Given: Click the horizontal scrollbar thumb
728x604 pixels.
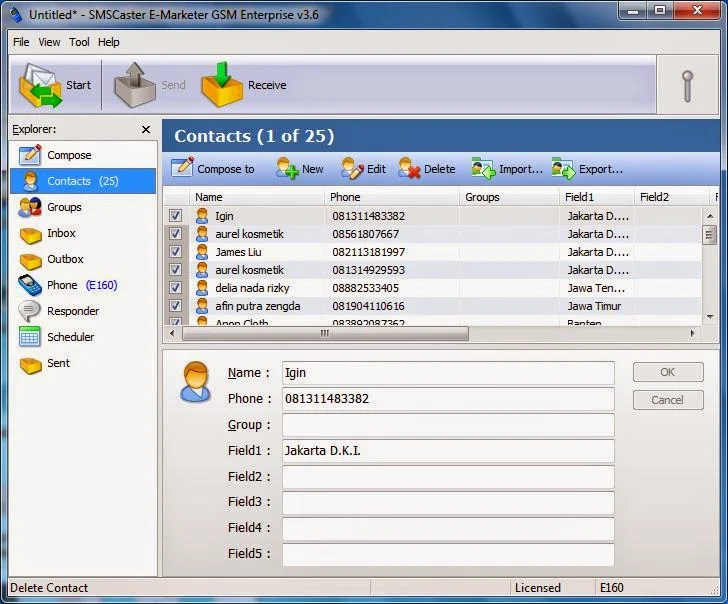Looking at the screenshot, I should coord(325,334).
